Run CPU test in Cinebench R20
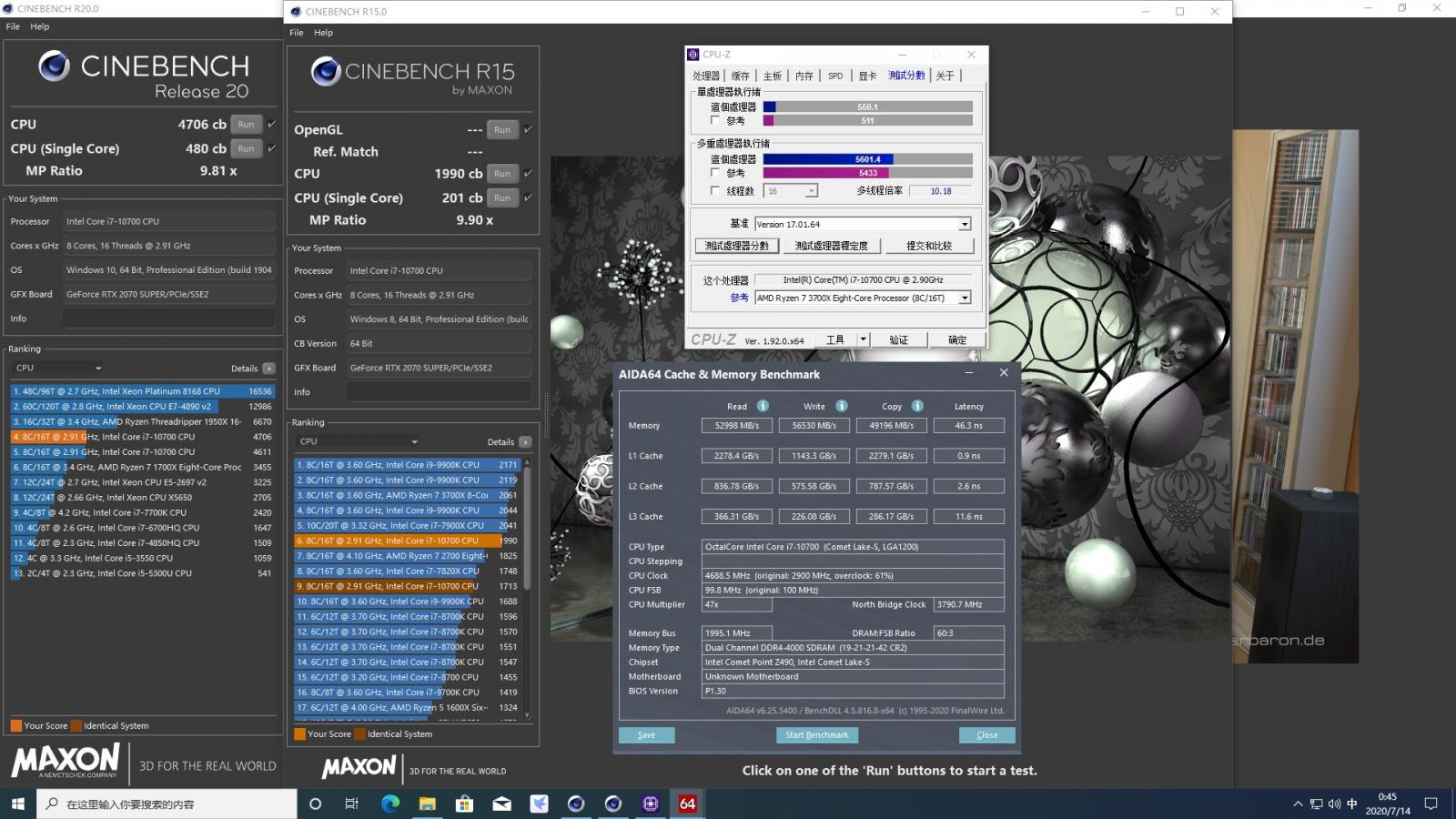Image resolution: width=1456 pixels, height=819 pixels. pos(246,125)
